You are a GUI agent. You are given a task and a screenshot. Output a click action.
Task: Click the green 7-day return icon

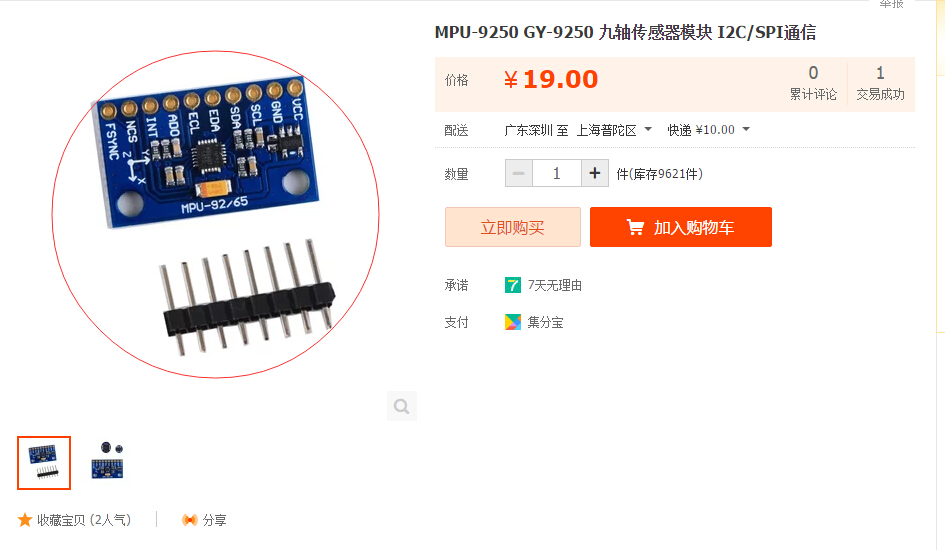(513, 285)
